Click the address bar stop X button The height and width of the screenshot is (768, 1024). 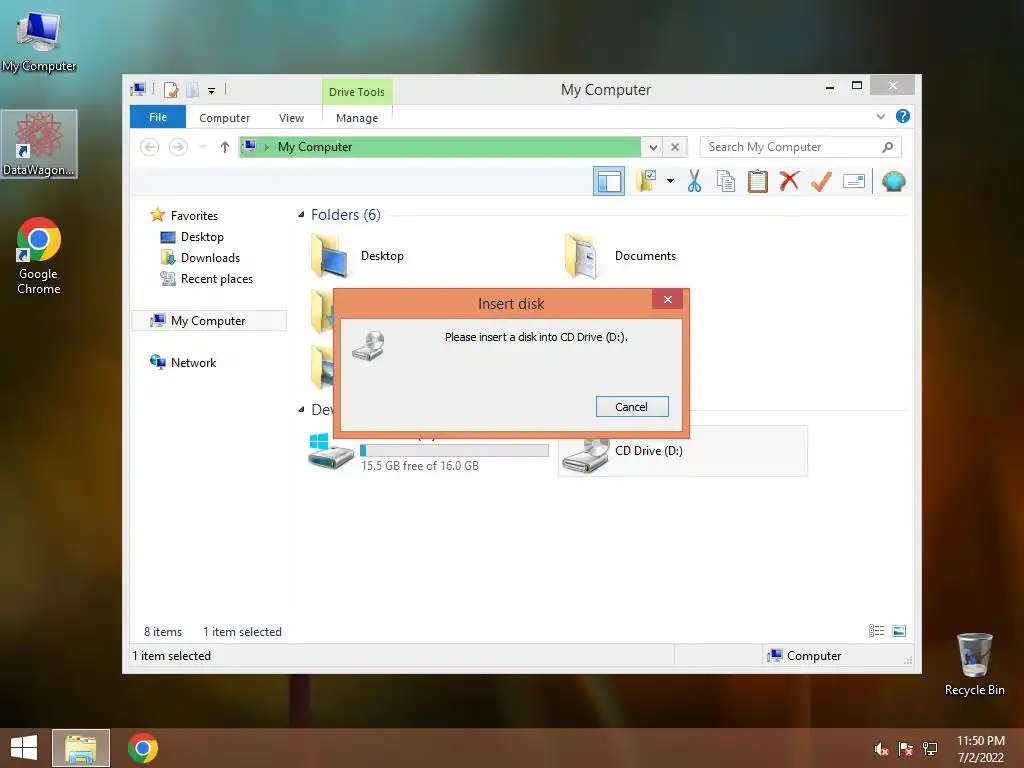click(x=675, y=147)
